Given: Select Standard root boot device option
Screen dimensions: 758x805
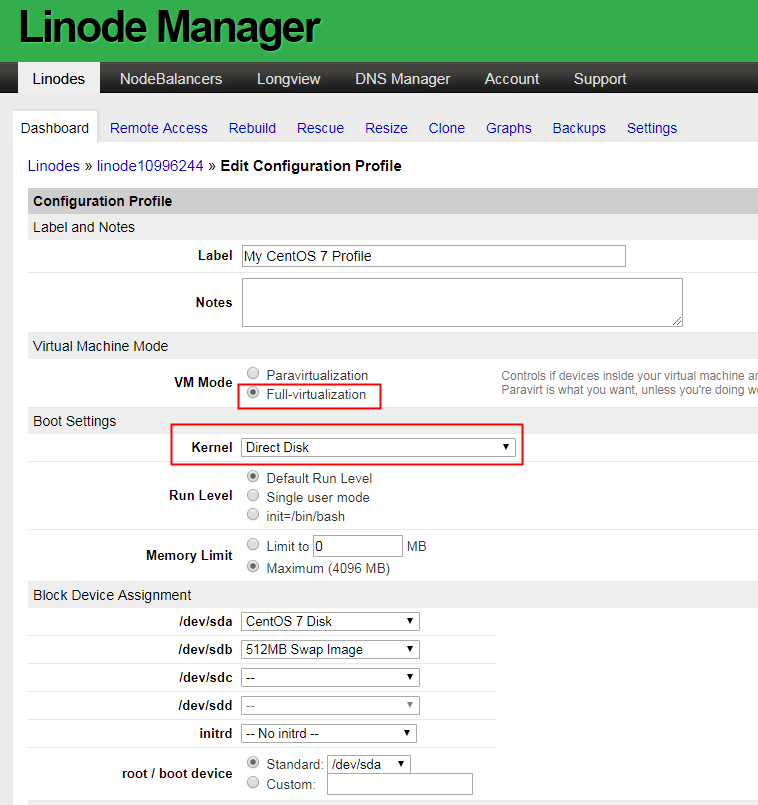Looking at the screenshot, I should [253, 762].
